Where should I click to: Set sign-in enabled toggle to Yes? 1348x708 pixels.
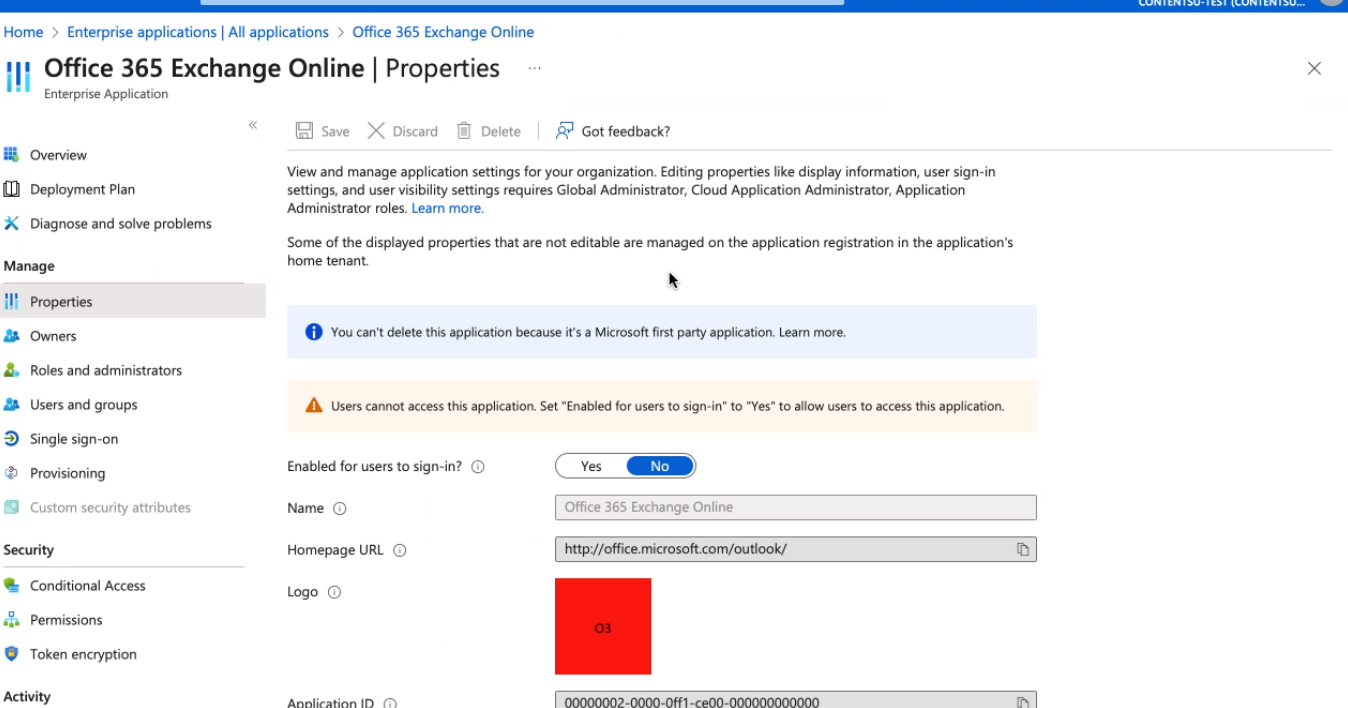[591, 466]
